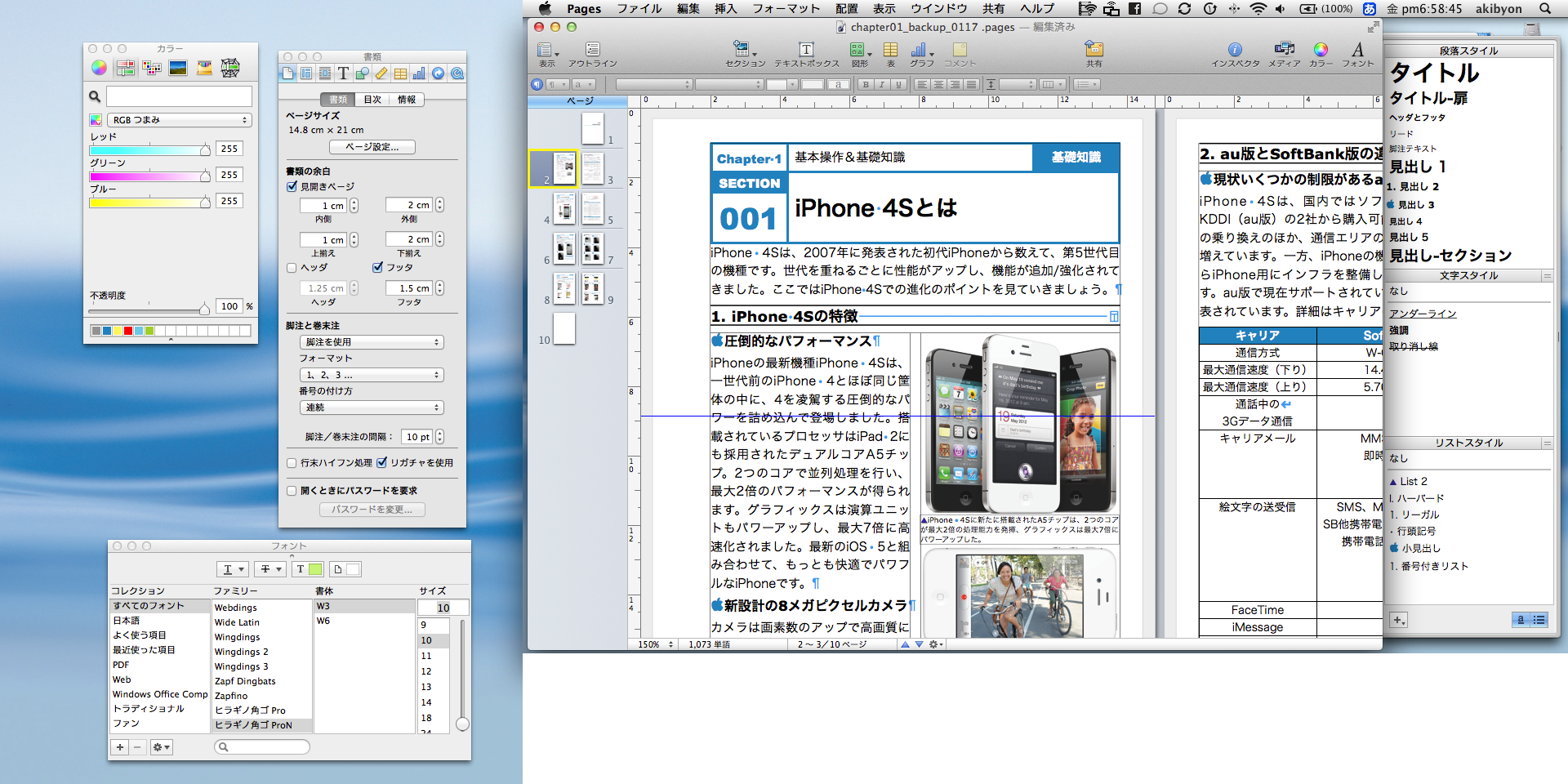
Task: Open 脚注を使用 footnote type dropdown
Action: 372,342
